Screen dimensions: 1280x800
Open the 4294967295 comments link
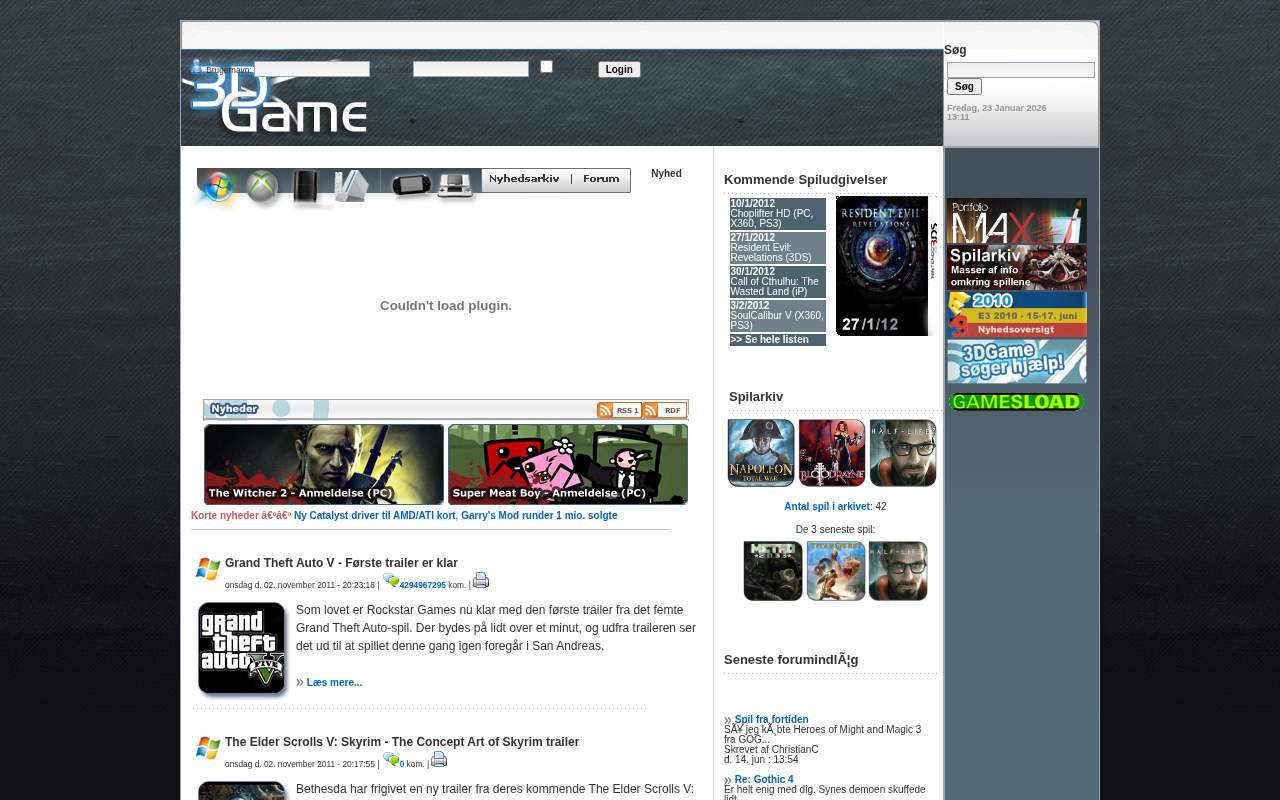pyautogui.click(x=423, y=585)
